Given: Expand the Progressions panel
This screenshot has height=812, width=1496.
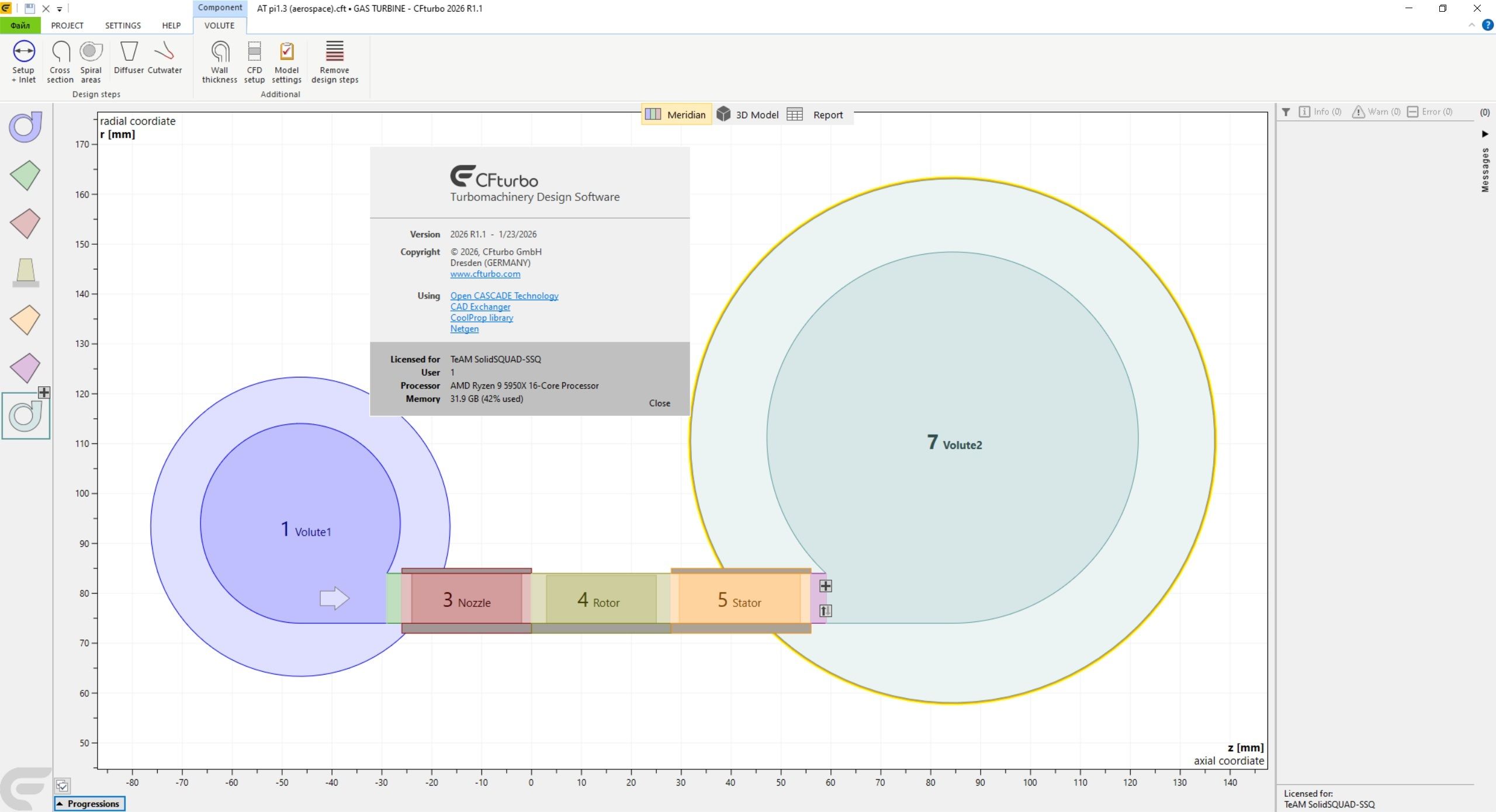Looking at the screenshot, I should tap(89, 804).
